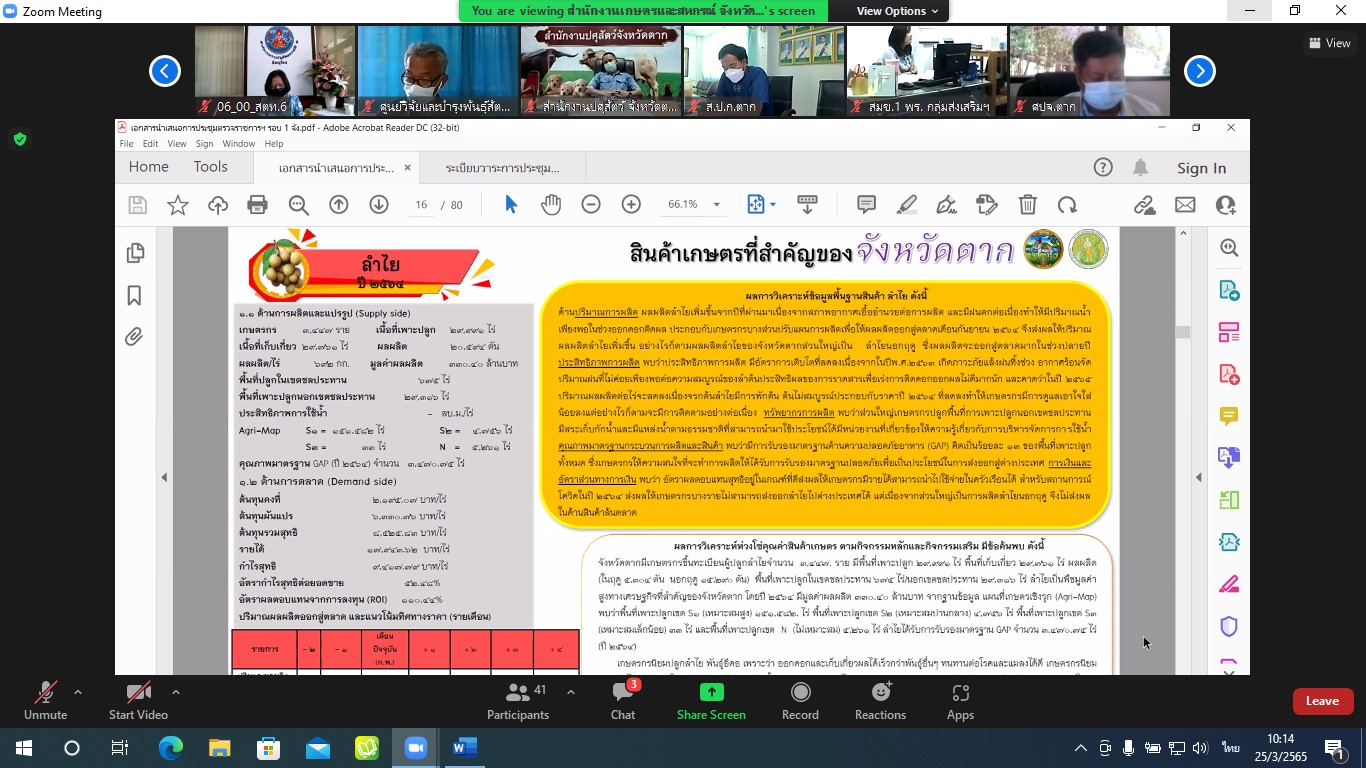1366x768 pixels.
Task: Leave the Zoom meeting
Action: pos(1322,701)
